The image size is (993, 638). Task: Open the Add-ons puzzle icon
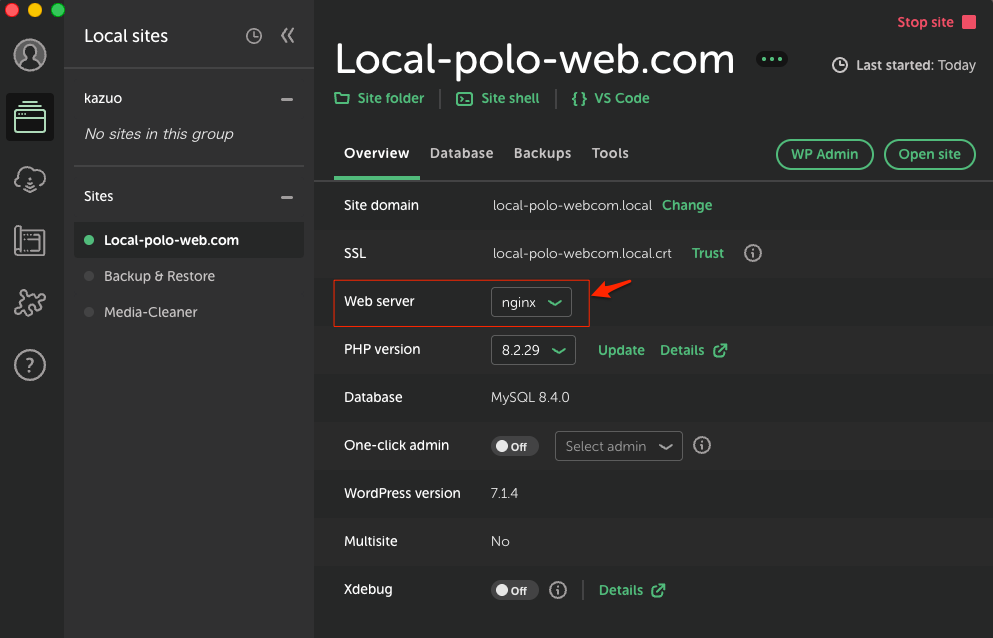(30, 303)
